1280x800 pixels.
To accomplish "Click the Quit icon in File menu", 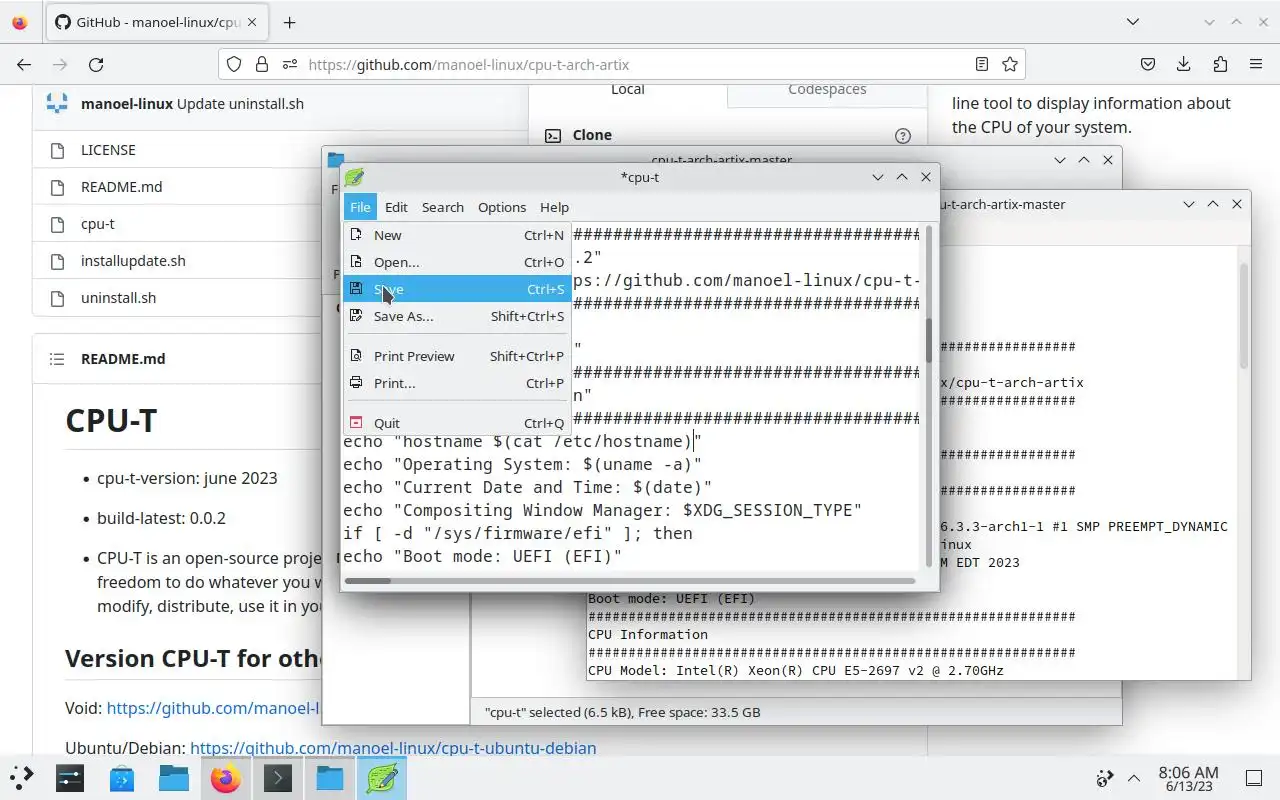I will 355,423.
